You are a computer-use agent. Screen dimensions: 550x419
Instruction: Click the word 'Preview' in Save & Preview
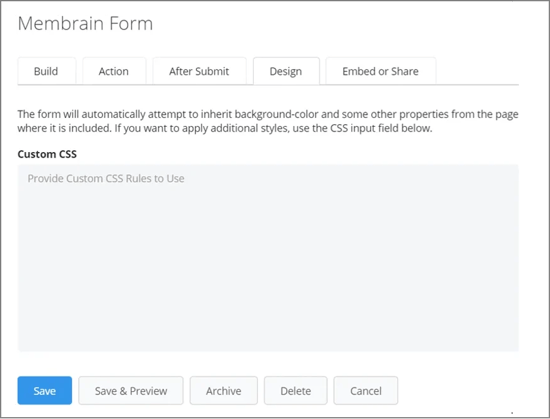point(148,391)
